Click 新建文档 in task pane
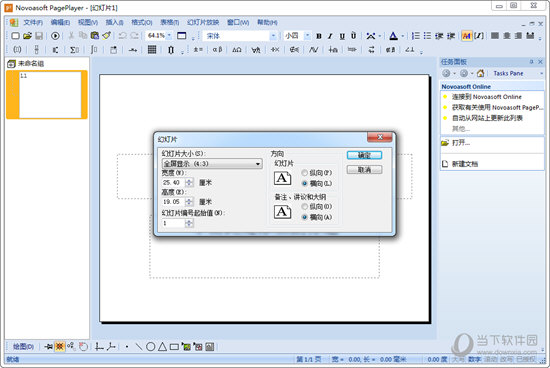 [465, 164]
